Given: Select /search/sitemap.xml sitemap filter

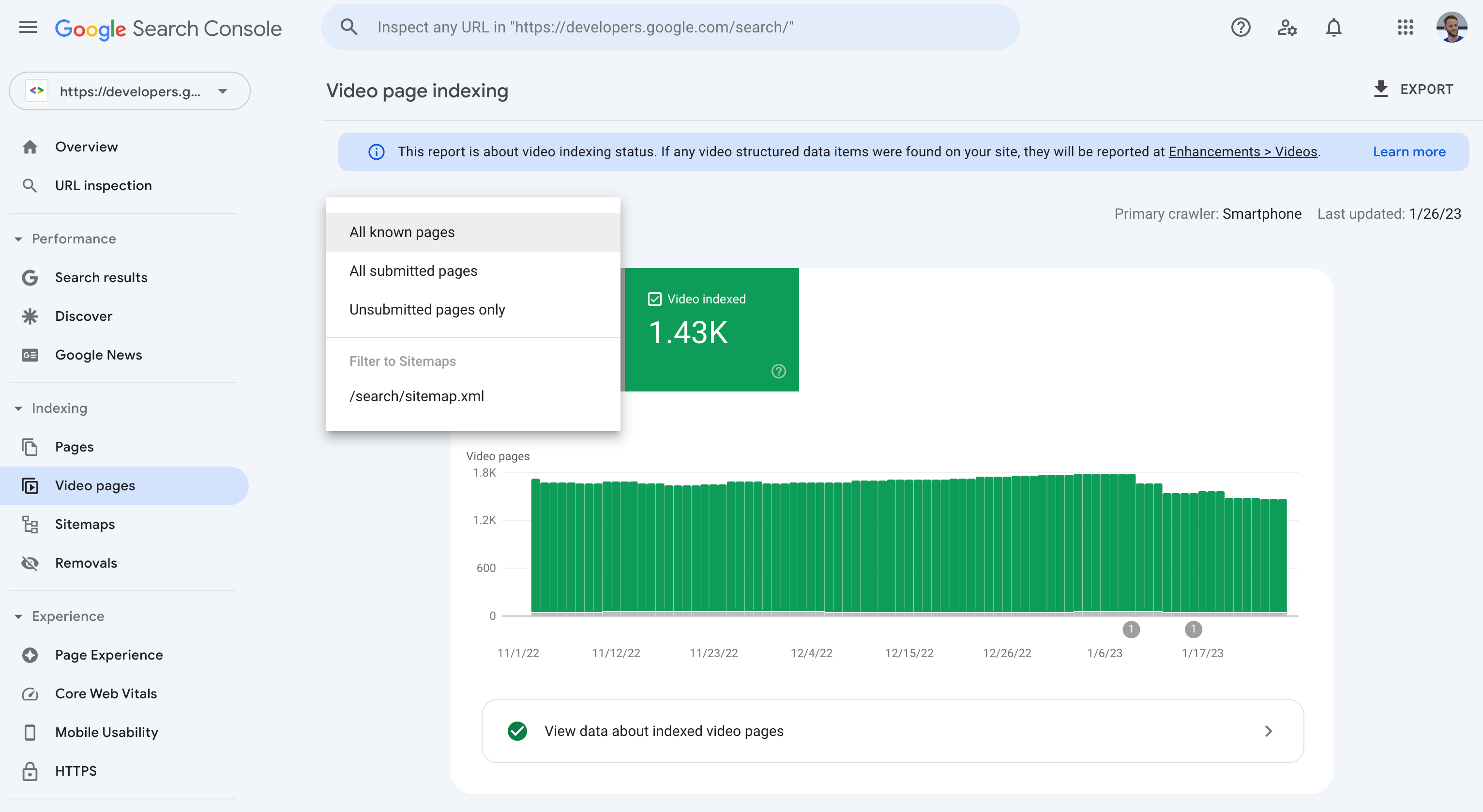Looking at the screenshot, I should (x=416, y=396).
